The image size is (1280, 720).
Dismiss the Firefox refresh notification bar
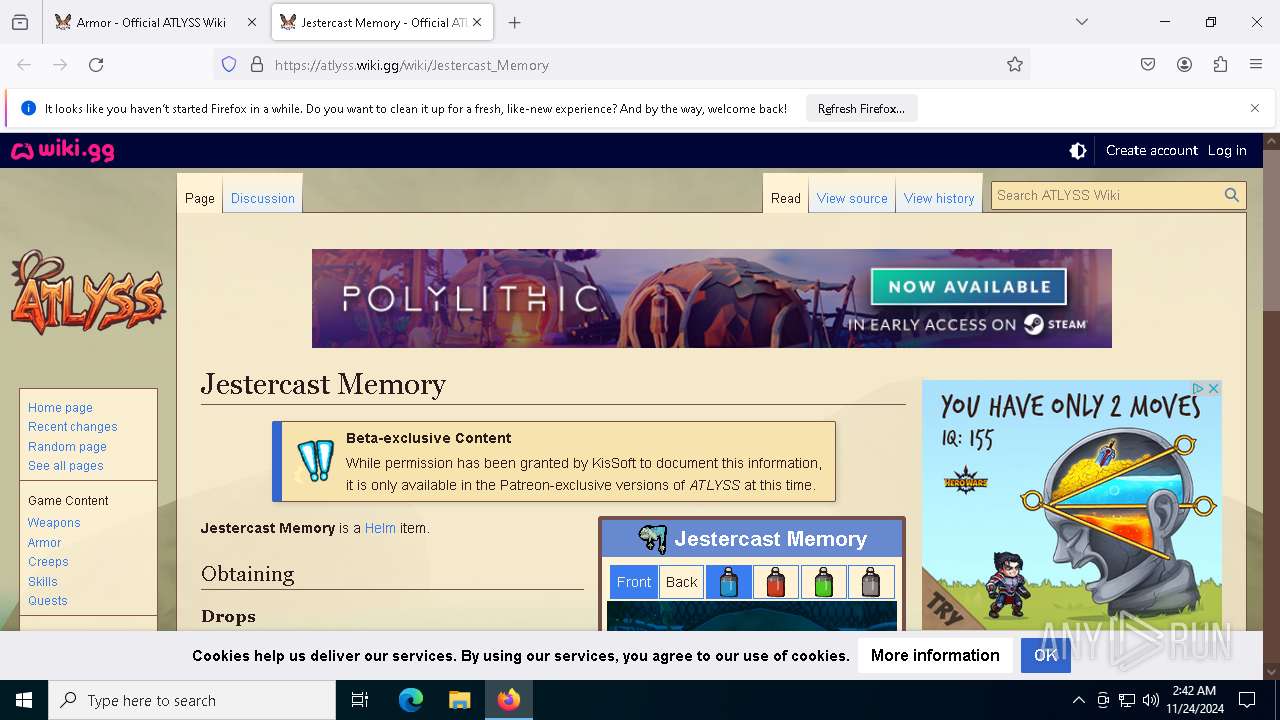click(x=1255, y=108)
